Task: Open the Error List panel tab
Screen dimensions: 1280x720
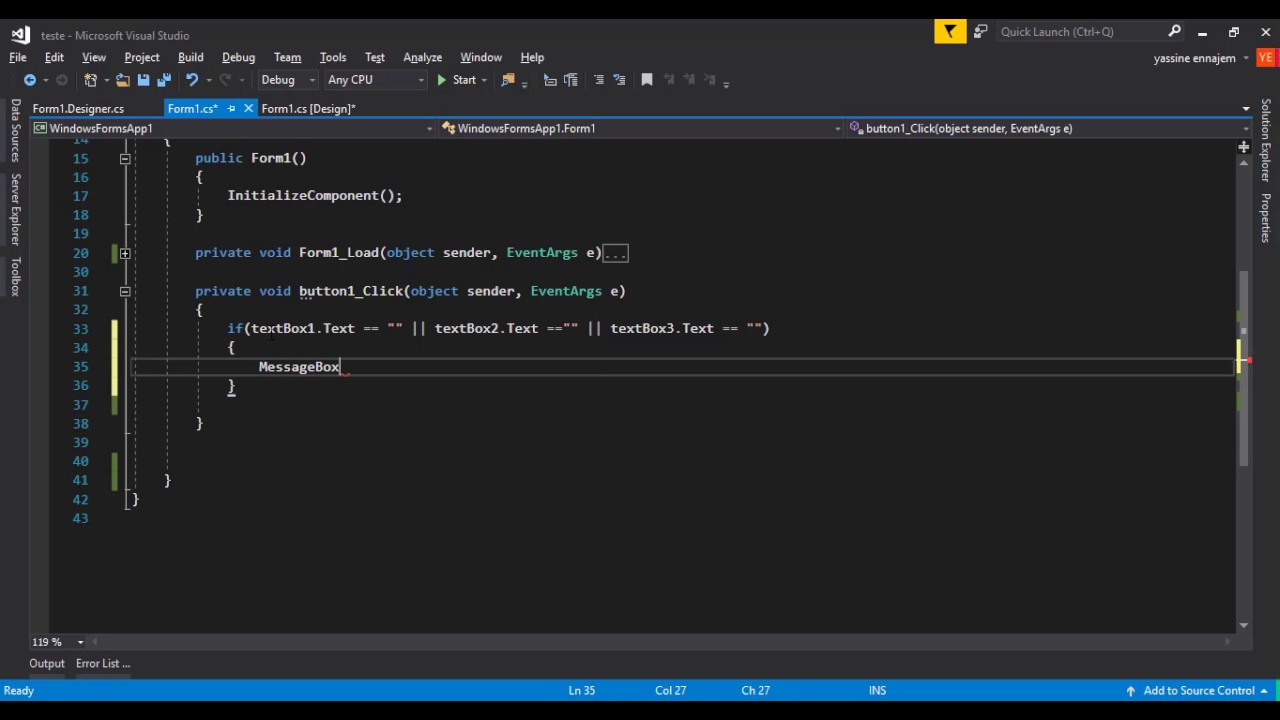Action: [x=103, y=663]
